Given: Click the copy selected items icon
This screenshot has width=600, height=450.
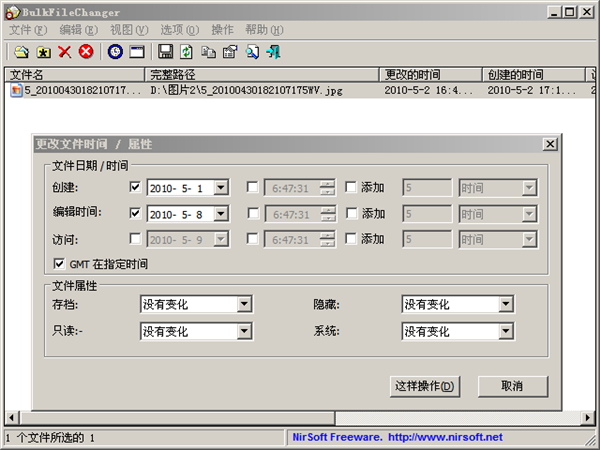Looking at the screenshot, I should pyautogui.click(x=208, y=52).
